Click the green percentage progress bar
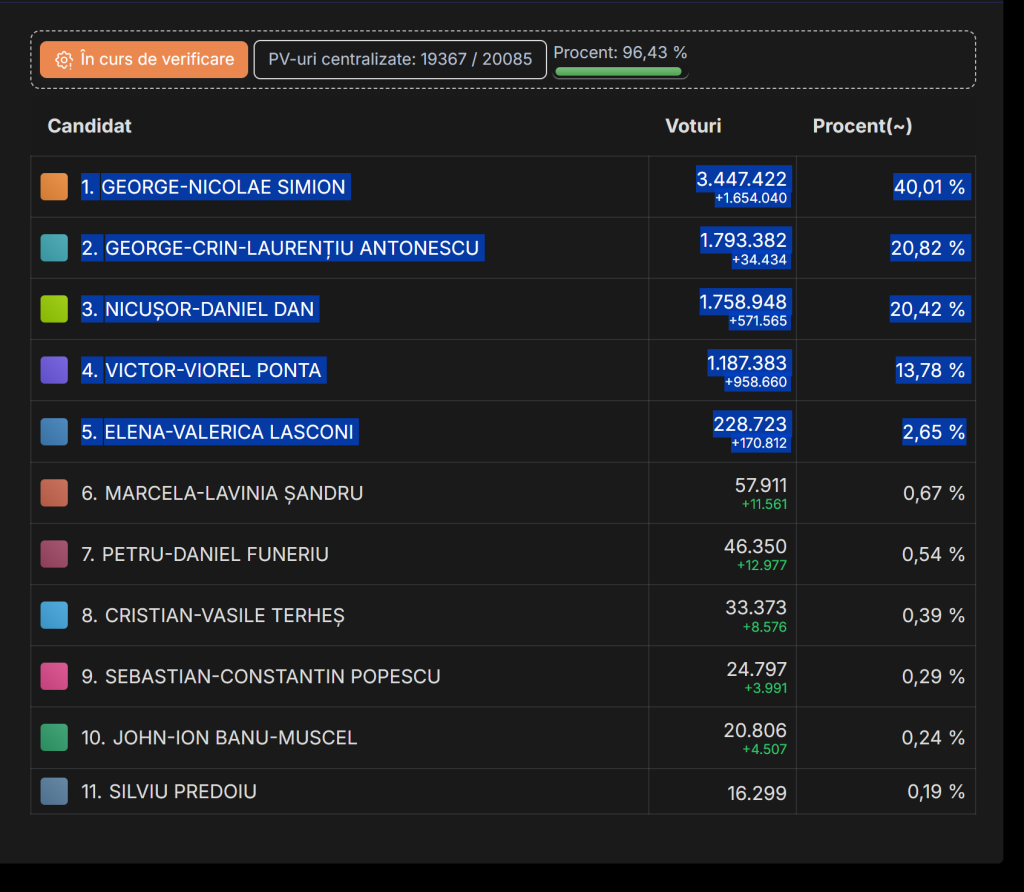Screen dimensions: 1024x892 click(618, 72)
